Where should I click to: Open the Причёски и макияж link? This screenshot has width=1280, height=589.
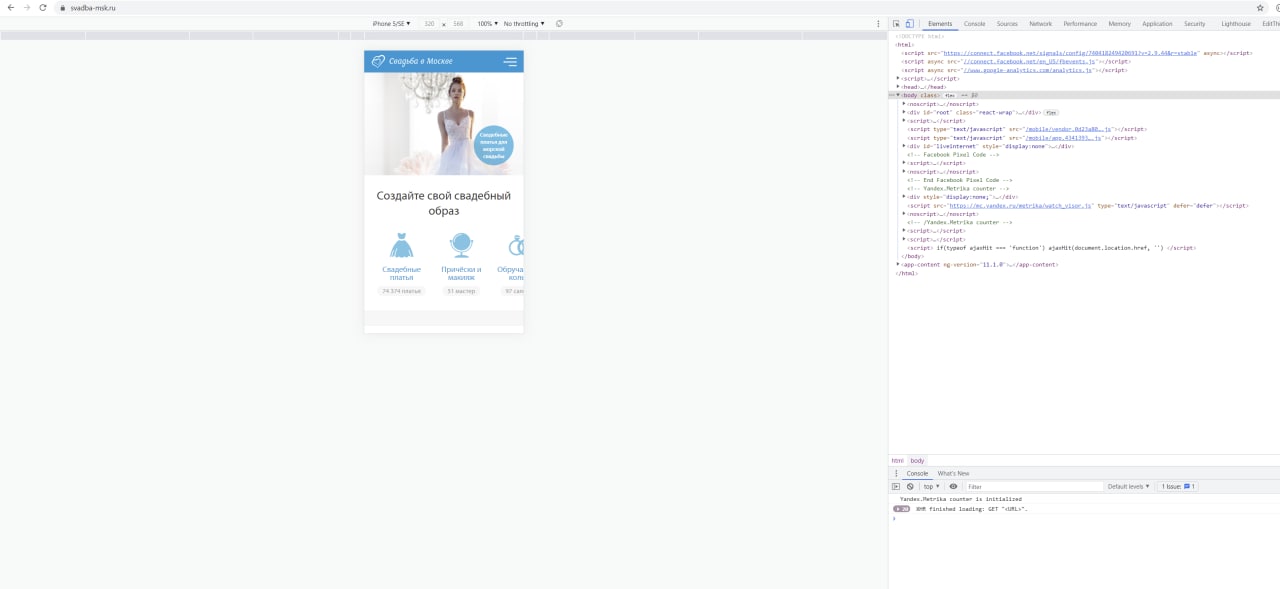coord(461,273)
